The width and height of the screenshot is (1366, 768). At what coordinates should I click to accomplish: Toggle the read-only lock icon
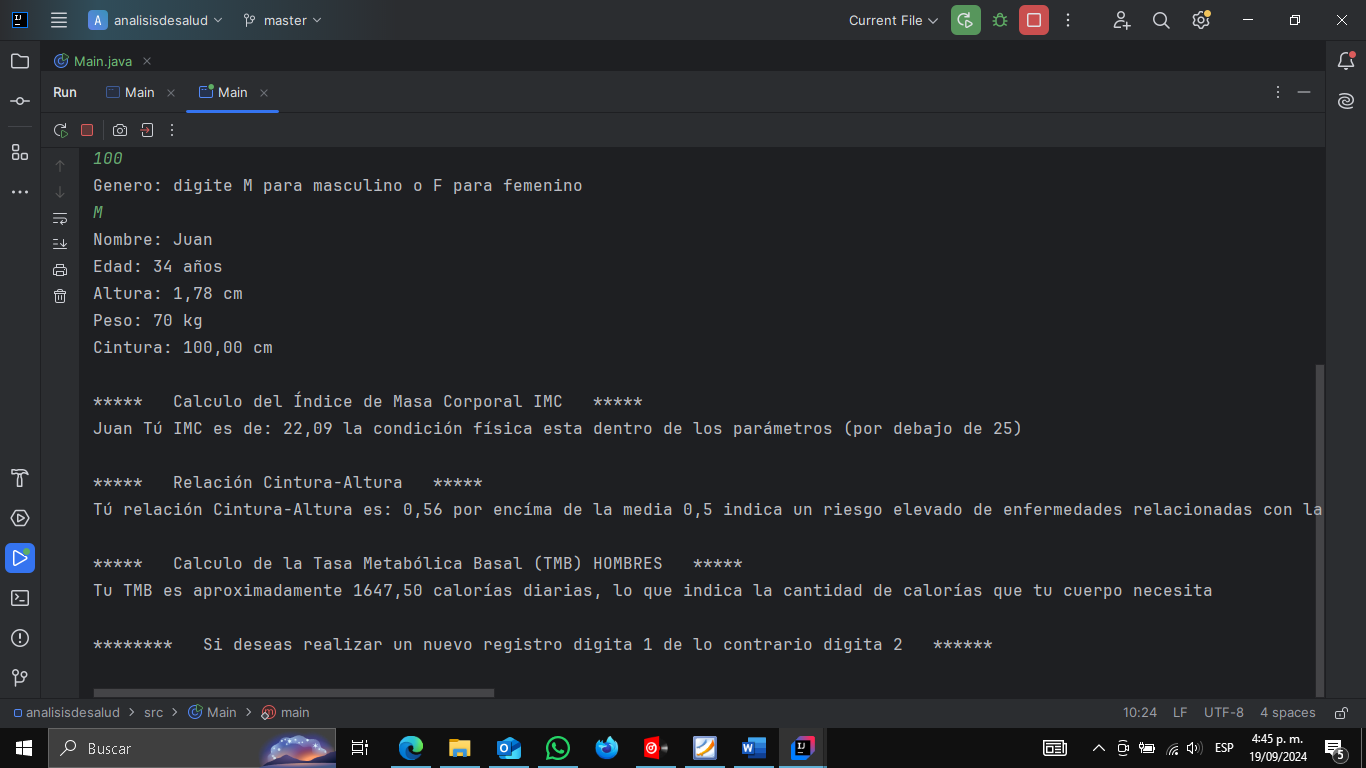coord(1340,713)
